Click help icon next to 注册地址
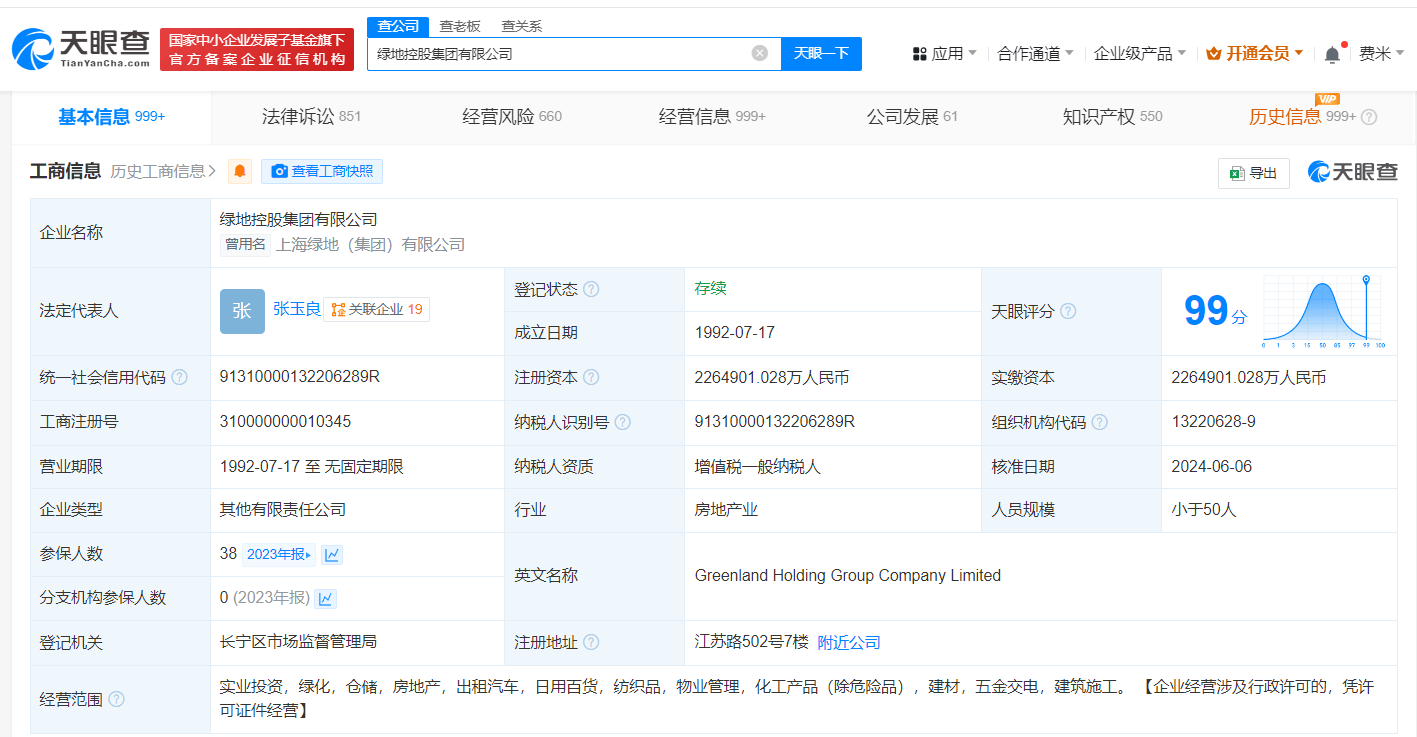The height and width of the screenshot is (737, 1417). click(591, 642)
